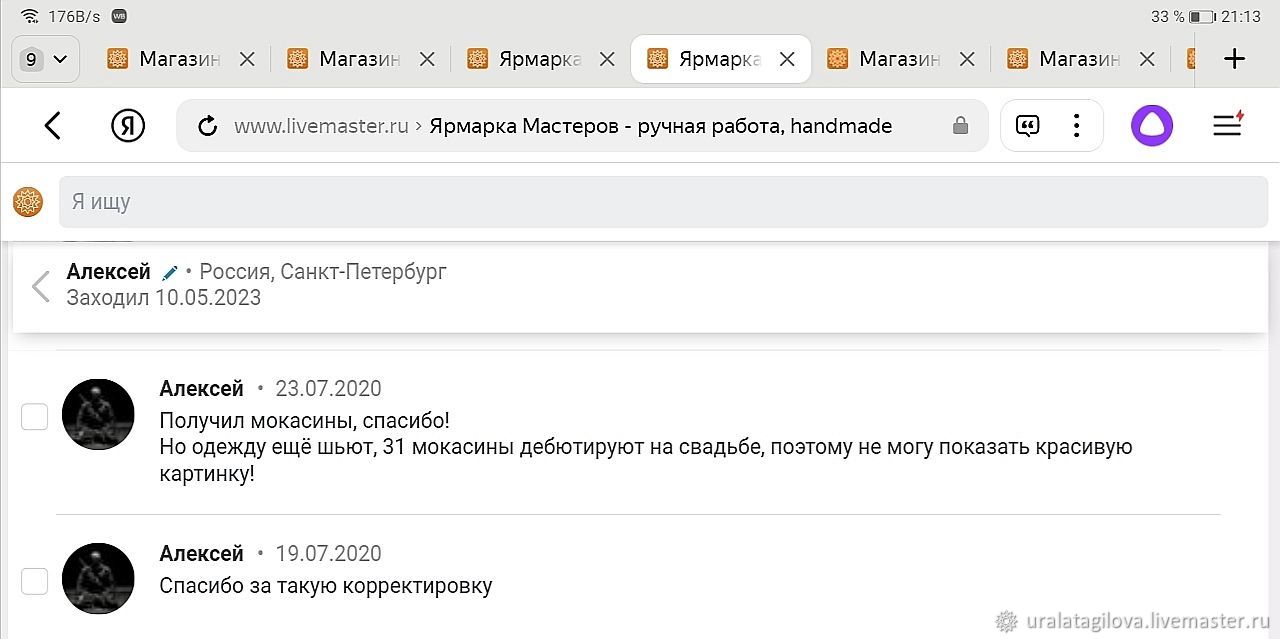
Task: Go back using chevron left of Алексей
Action: pos(40,286)
